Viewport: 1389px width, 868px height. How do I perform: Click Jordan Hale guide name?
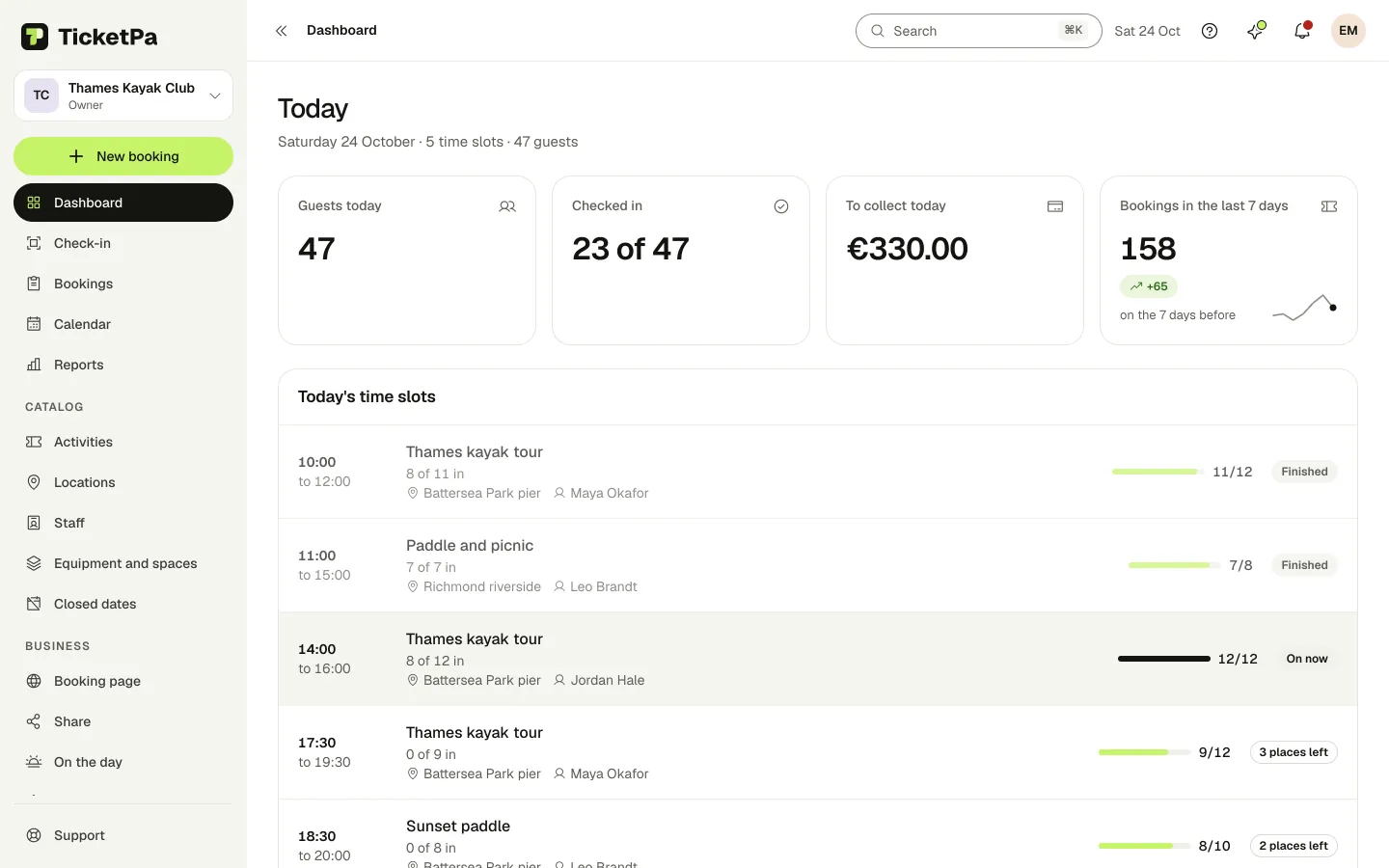(608, 680)
